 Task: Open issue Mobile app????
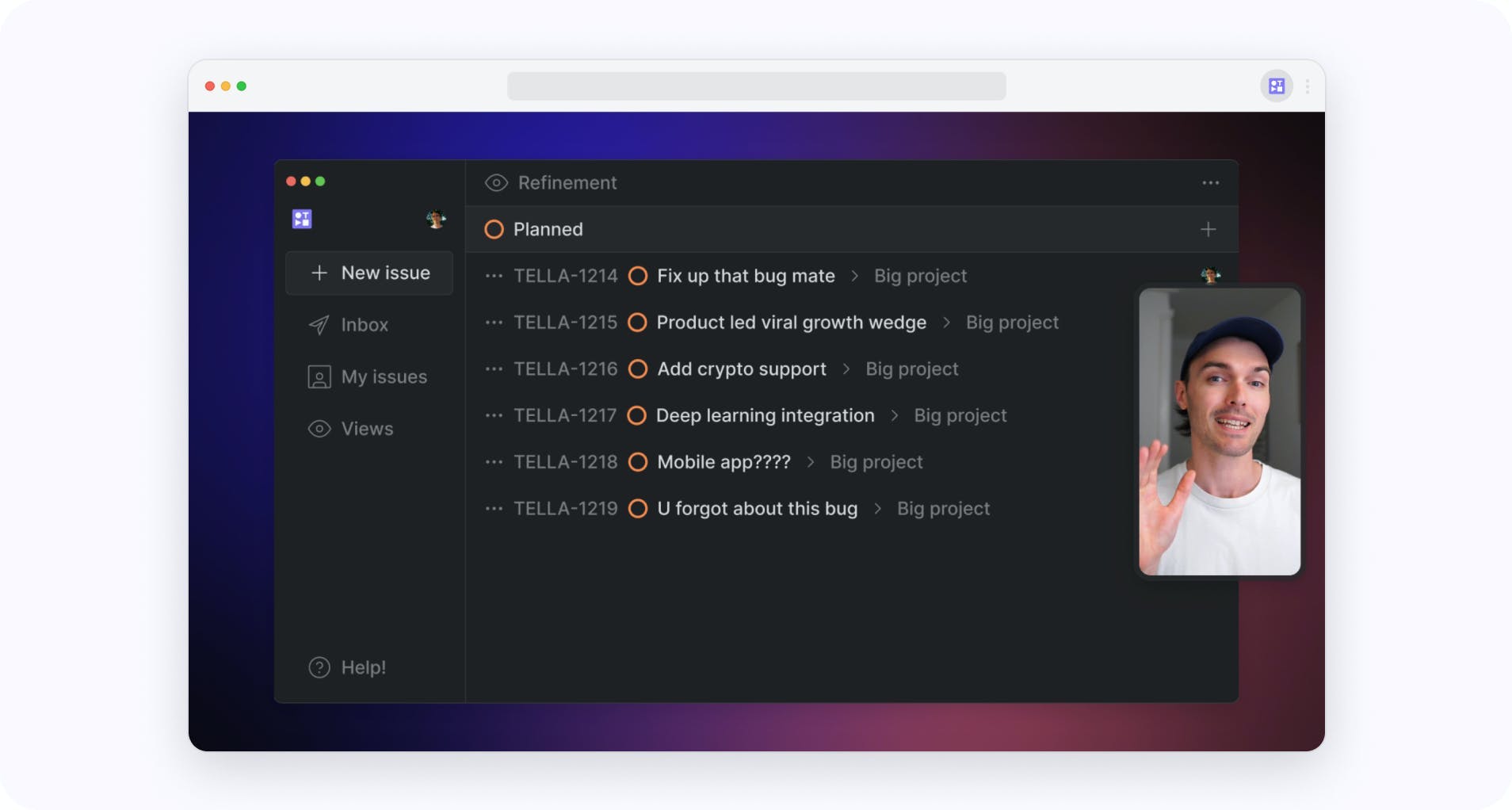tap(724, 462)
